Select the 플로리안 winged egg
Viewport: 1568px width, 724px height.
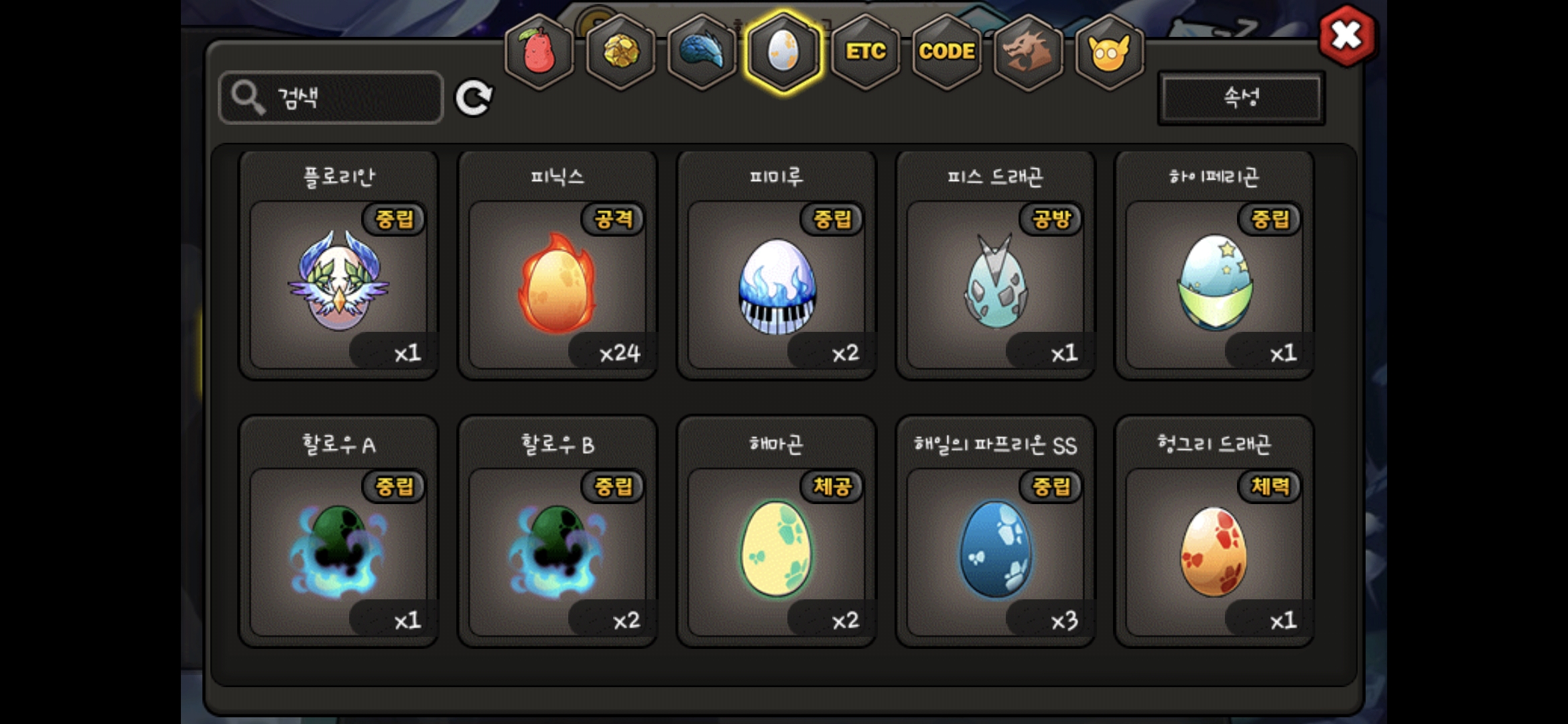point(339,265)
